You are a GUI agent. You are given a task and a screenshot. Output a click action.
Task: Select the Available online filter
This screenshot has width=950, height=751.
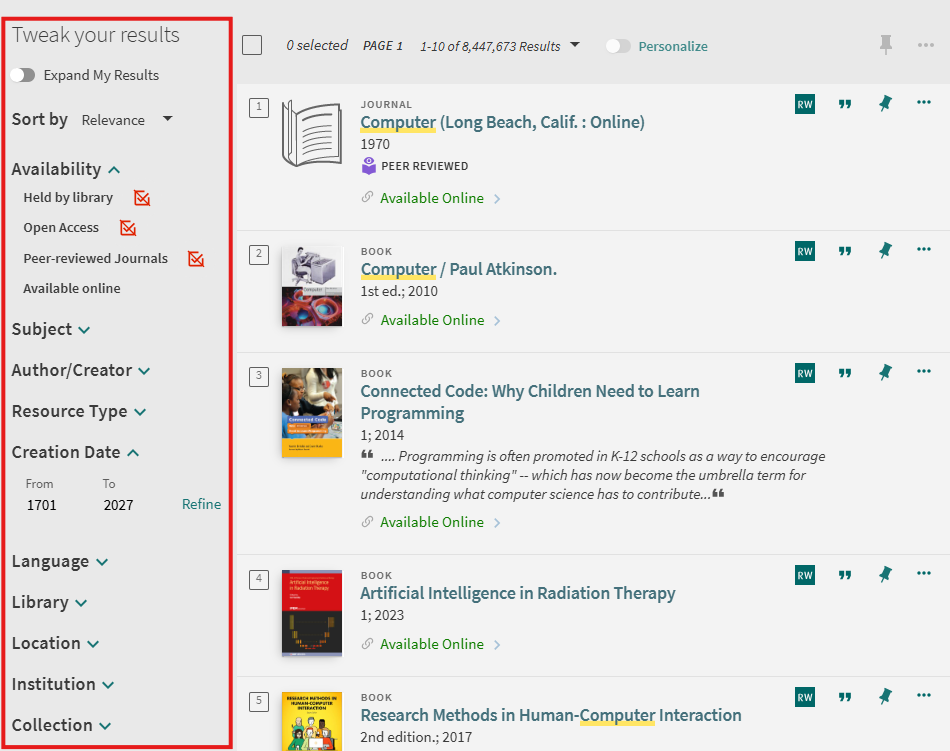[x=72, y=288]
